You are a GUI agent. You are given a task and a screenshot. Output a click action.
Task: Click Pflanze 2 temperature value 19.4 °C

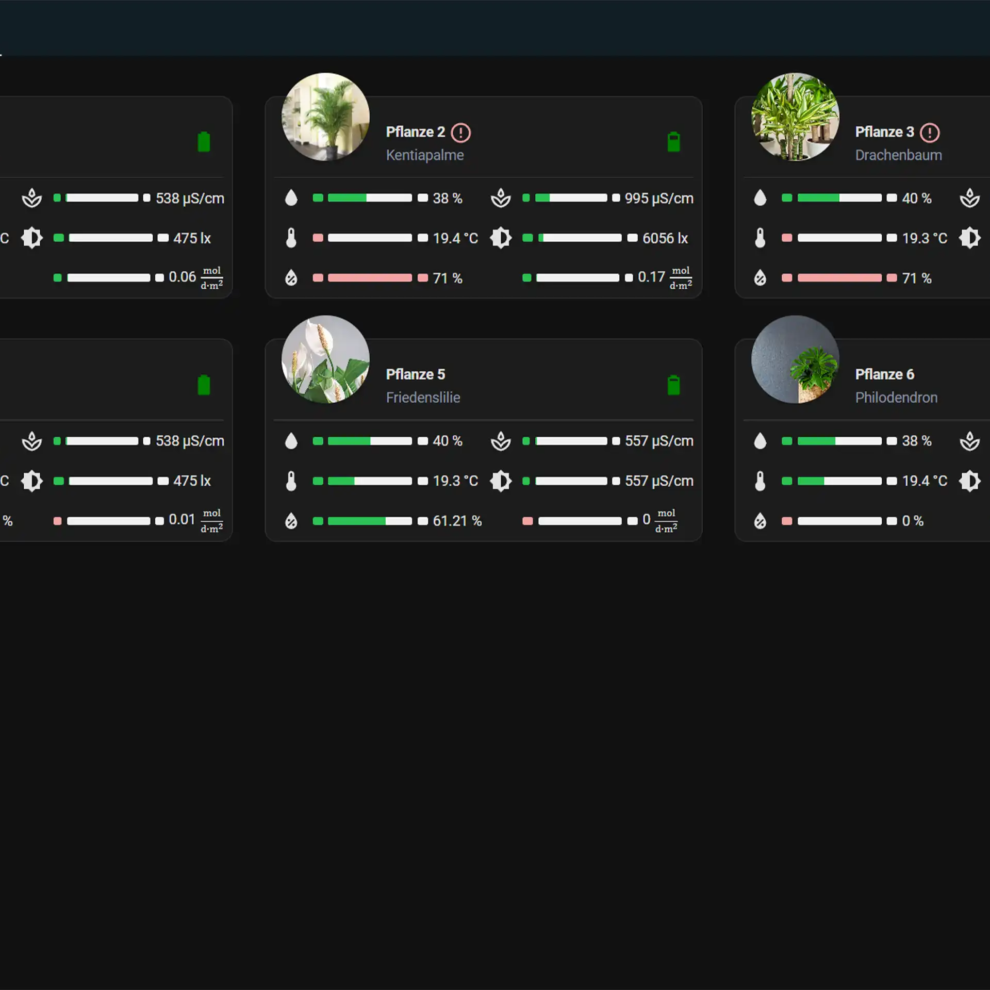pos(455,238)
